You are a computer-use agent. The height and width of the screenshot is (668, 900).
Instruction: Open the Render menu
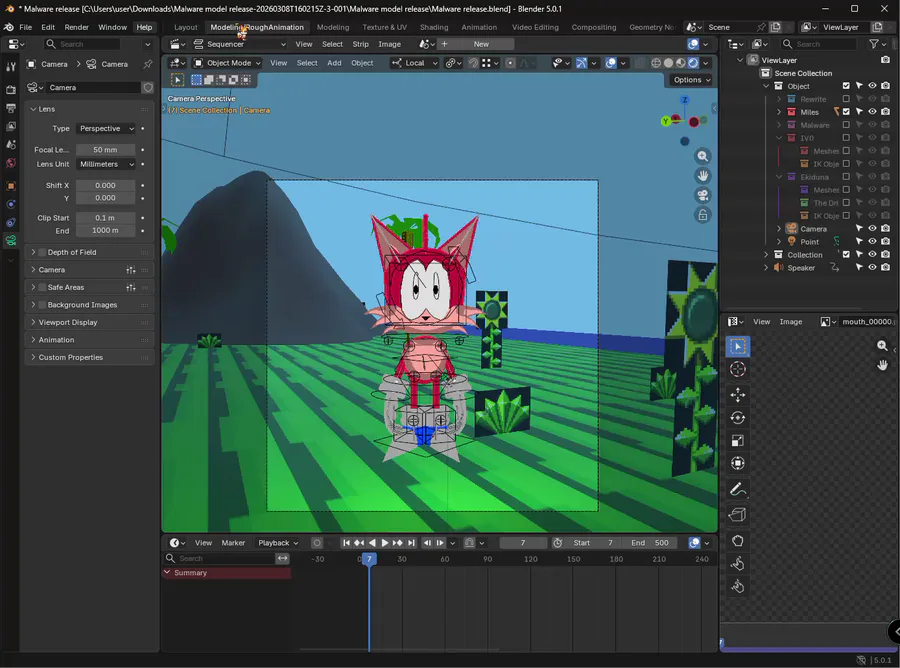[x=76, y=27]
